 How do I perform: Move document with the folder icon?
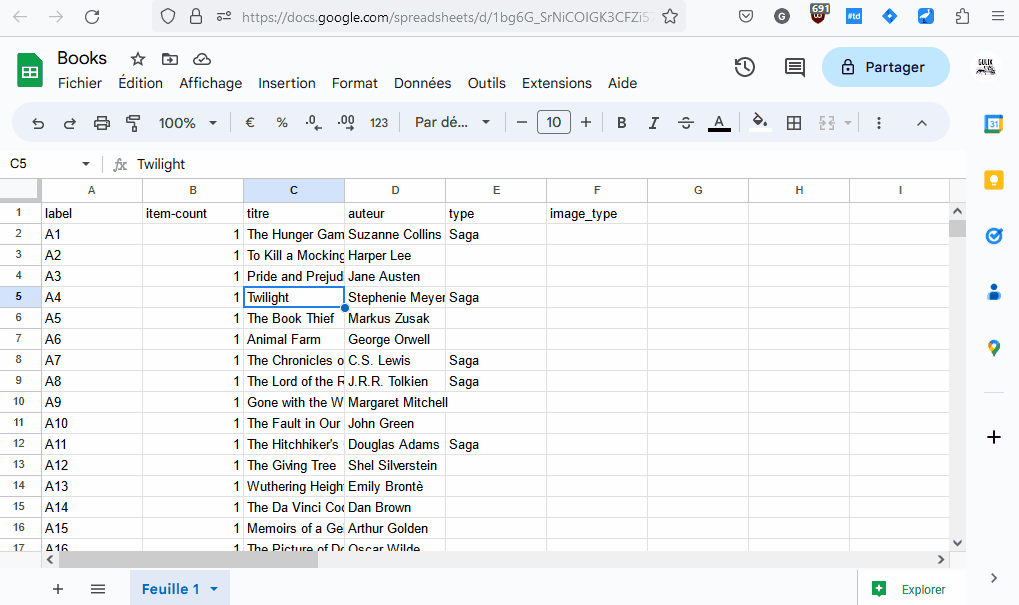pos(170,59)
